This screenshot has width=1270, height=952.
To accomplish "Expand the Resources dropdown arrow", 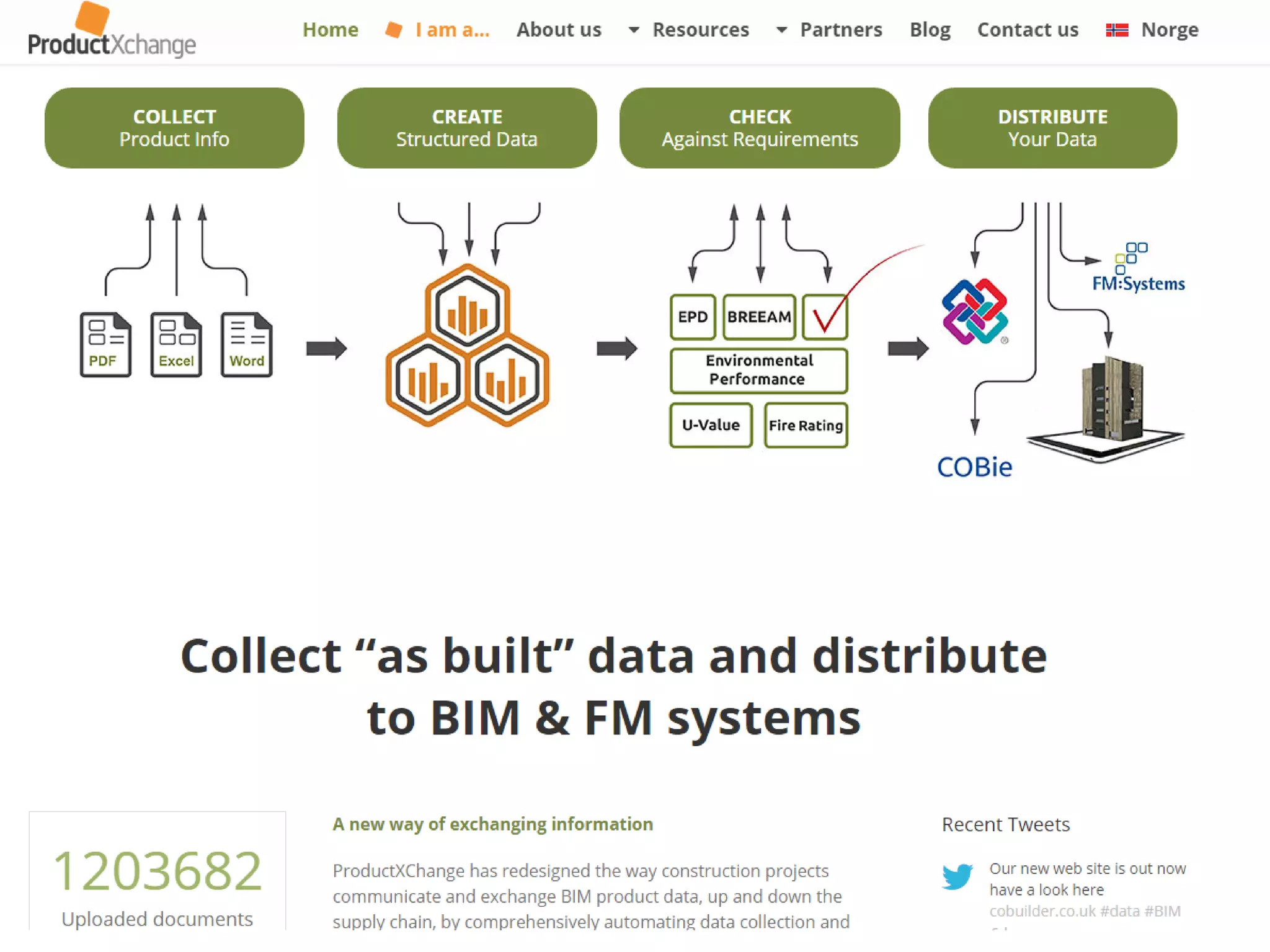I will point(633,30).
